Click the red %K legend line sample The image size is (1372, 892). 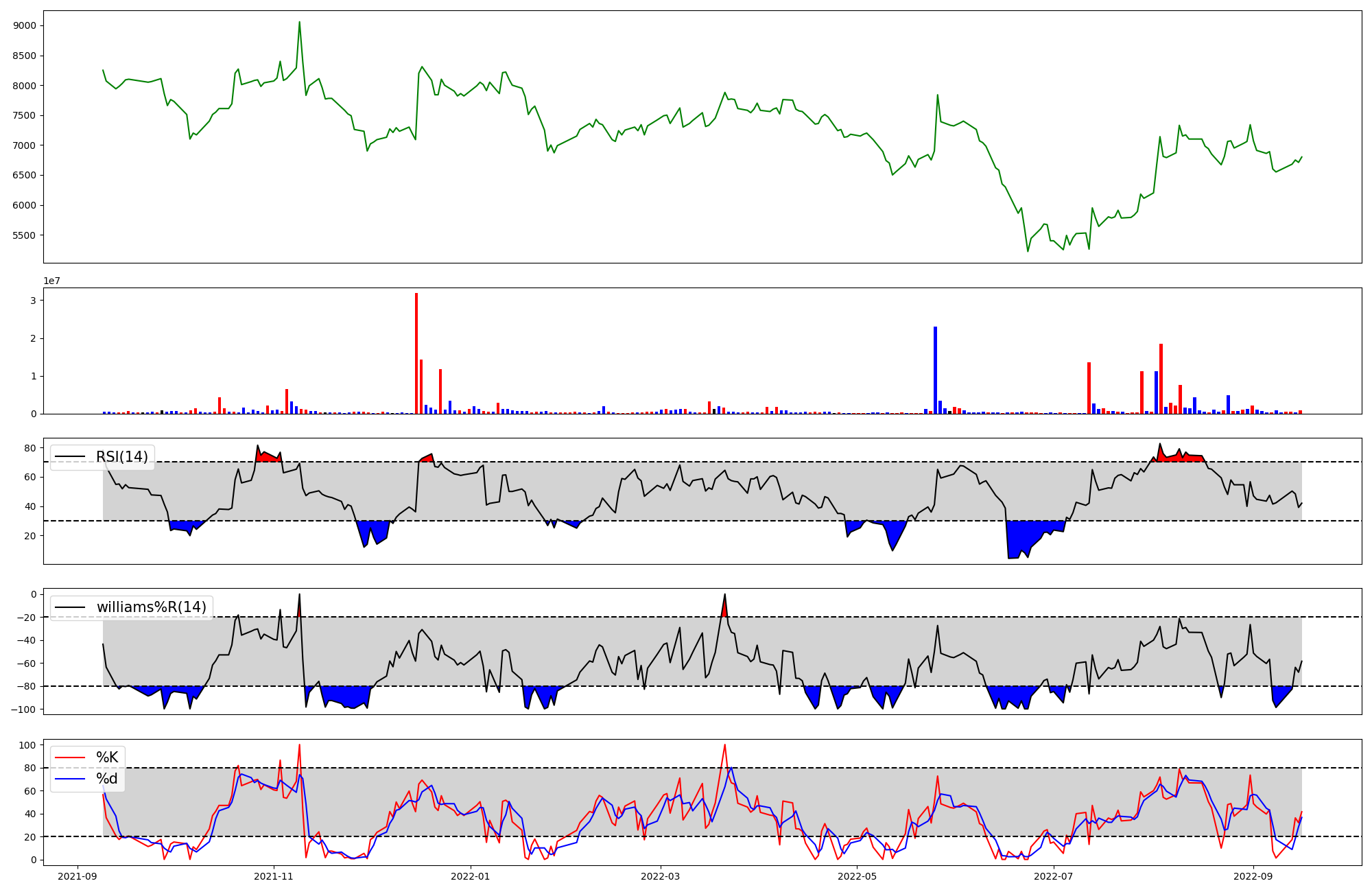[69, 758]
